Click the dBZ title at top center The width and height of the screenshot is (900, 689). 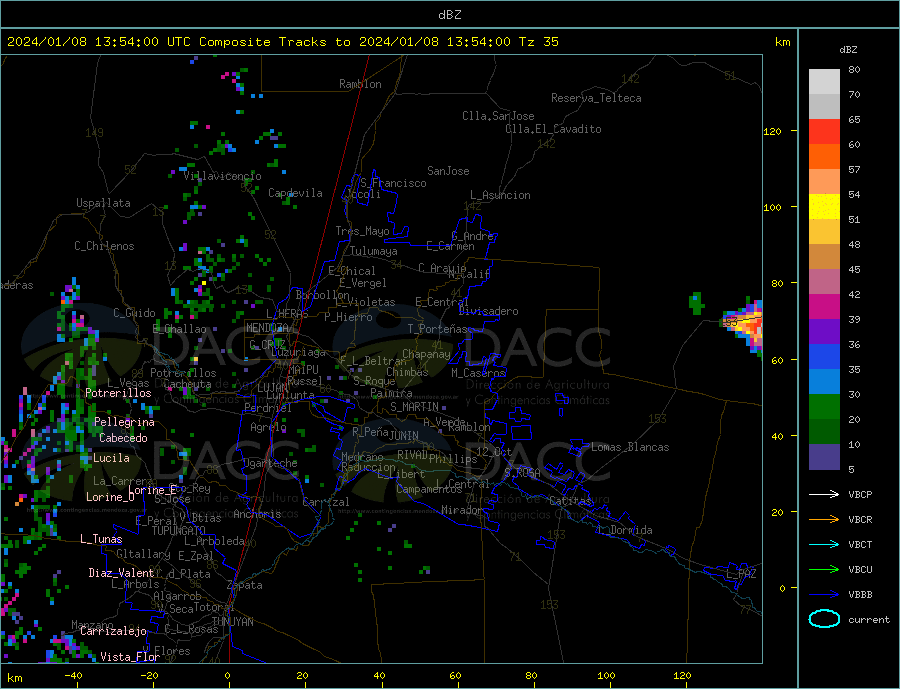click(x=449, y=15)
